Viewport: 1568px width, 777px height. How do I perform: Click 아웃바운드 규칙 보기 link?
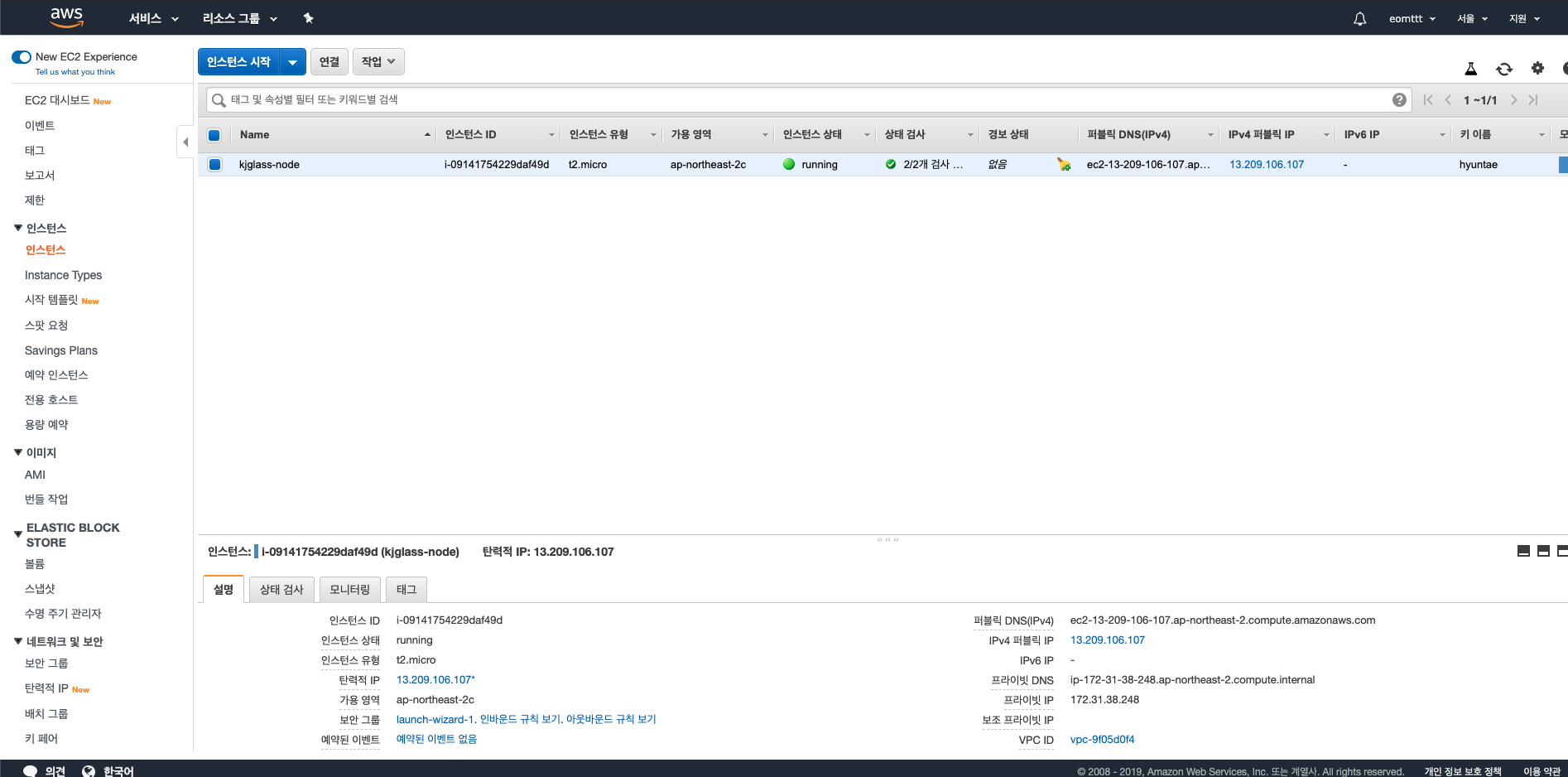point(611,719)
